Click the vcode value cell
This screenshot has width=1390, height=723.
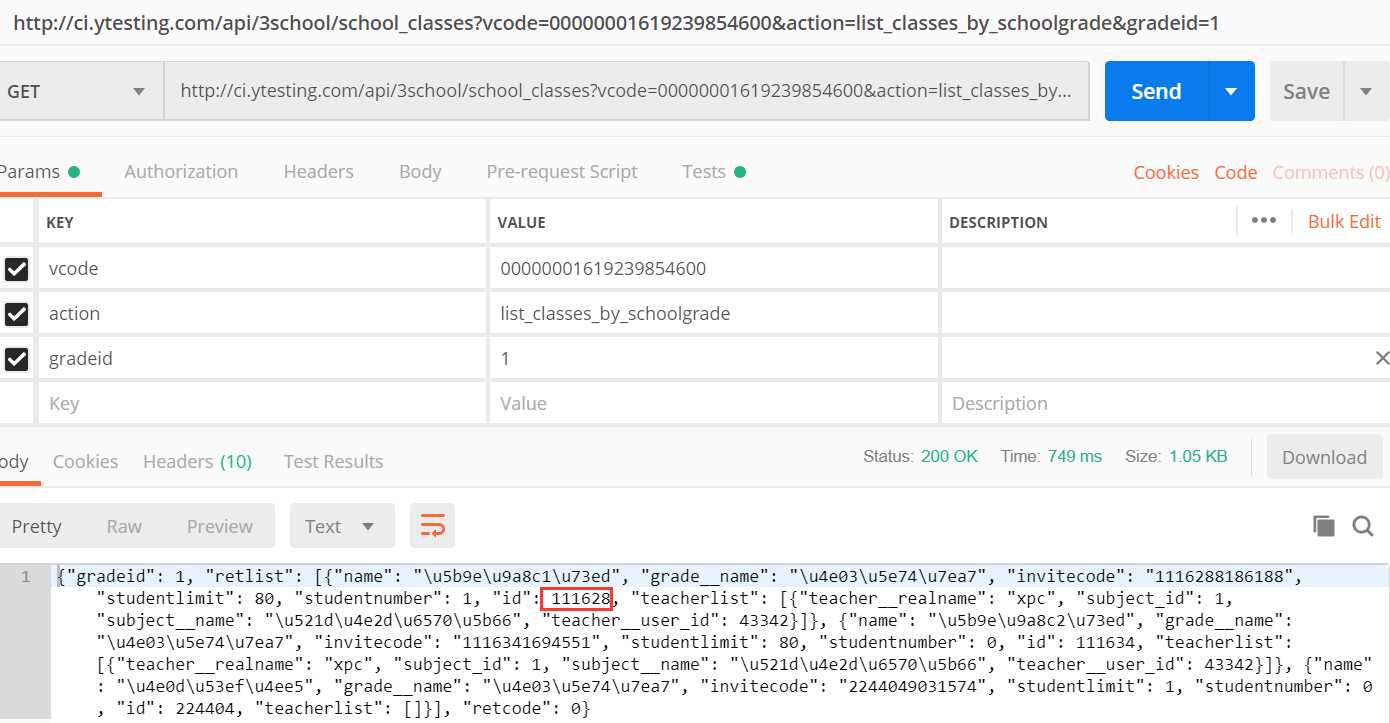(x=714, y=269)
